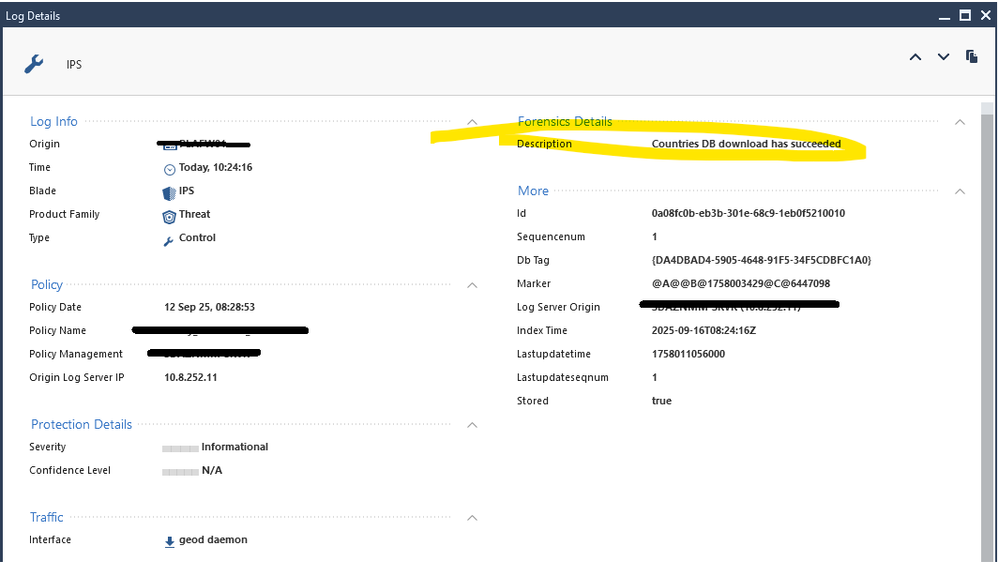Click the Threat product family icon
This screenshot has height=563, width=998.
point(169,216)
